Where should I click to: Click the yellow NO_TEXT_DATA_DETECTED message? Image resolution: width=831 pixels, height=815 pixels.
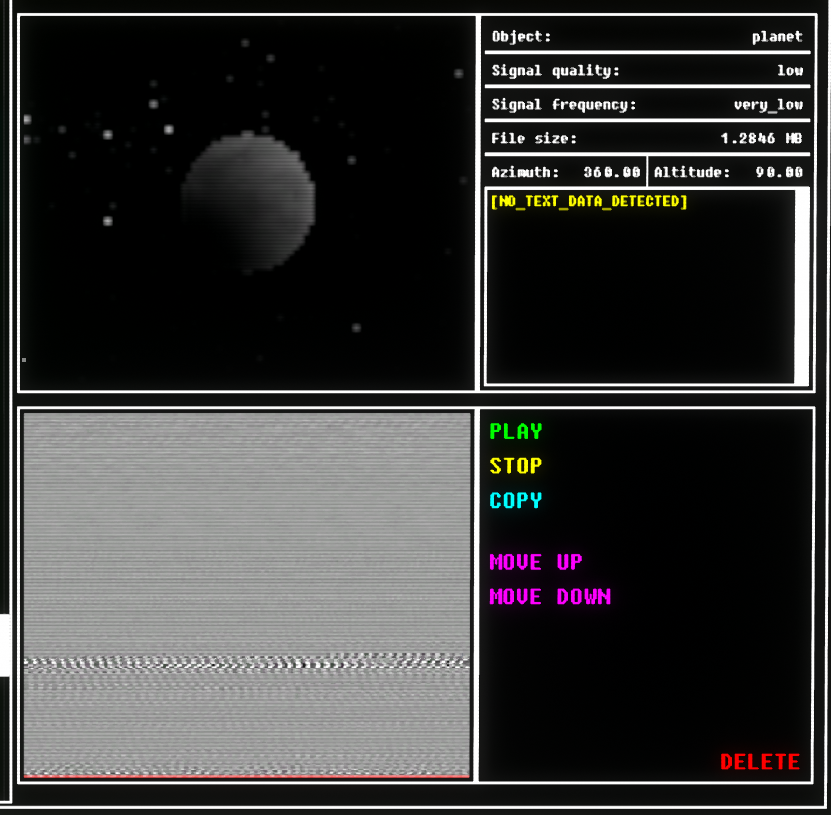[x=589, y=202]
